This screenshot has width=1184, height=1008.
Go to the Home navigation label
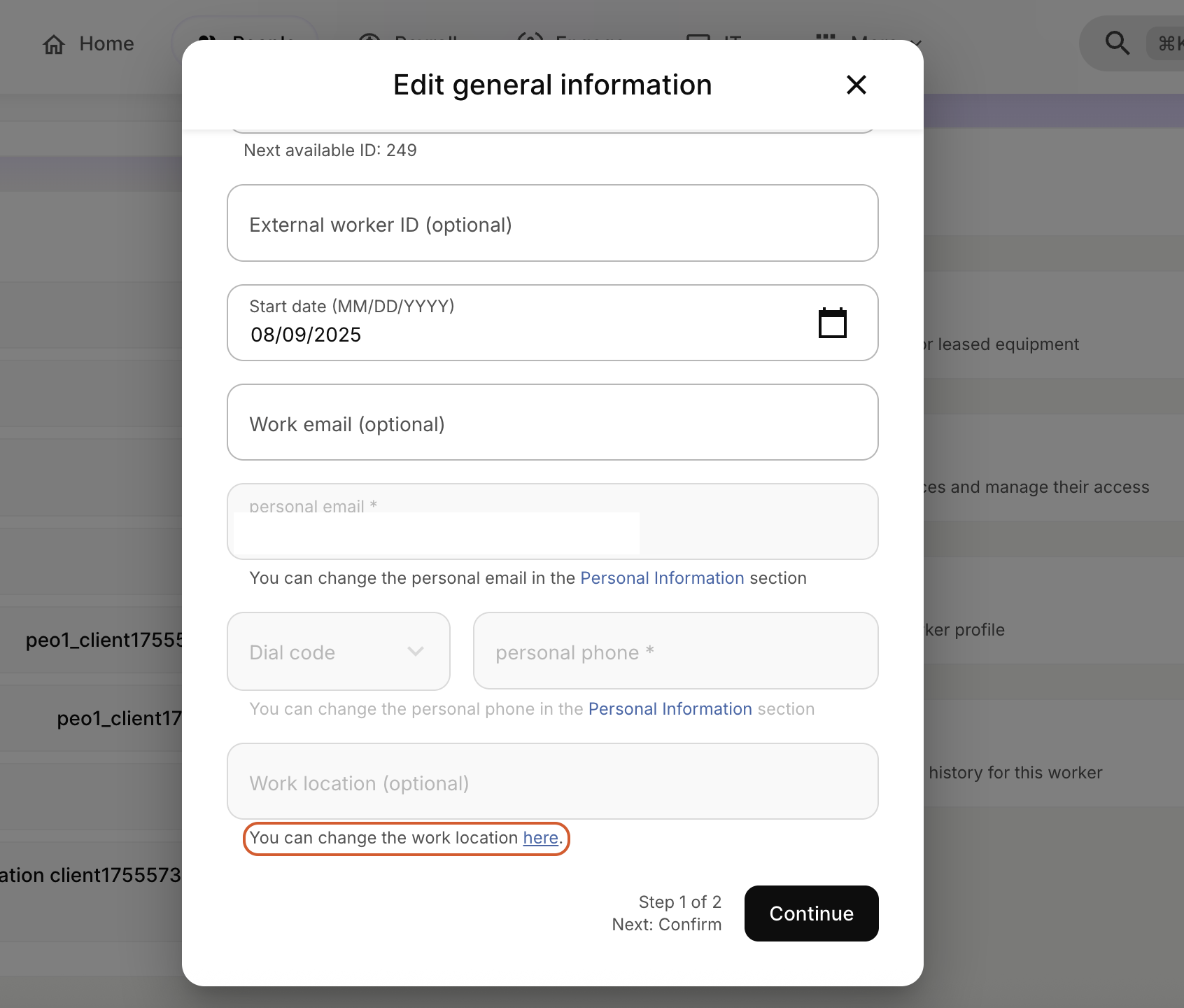point(106,43)
